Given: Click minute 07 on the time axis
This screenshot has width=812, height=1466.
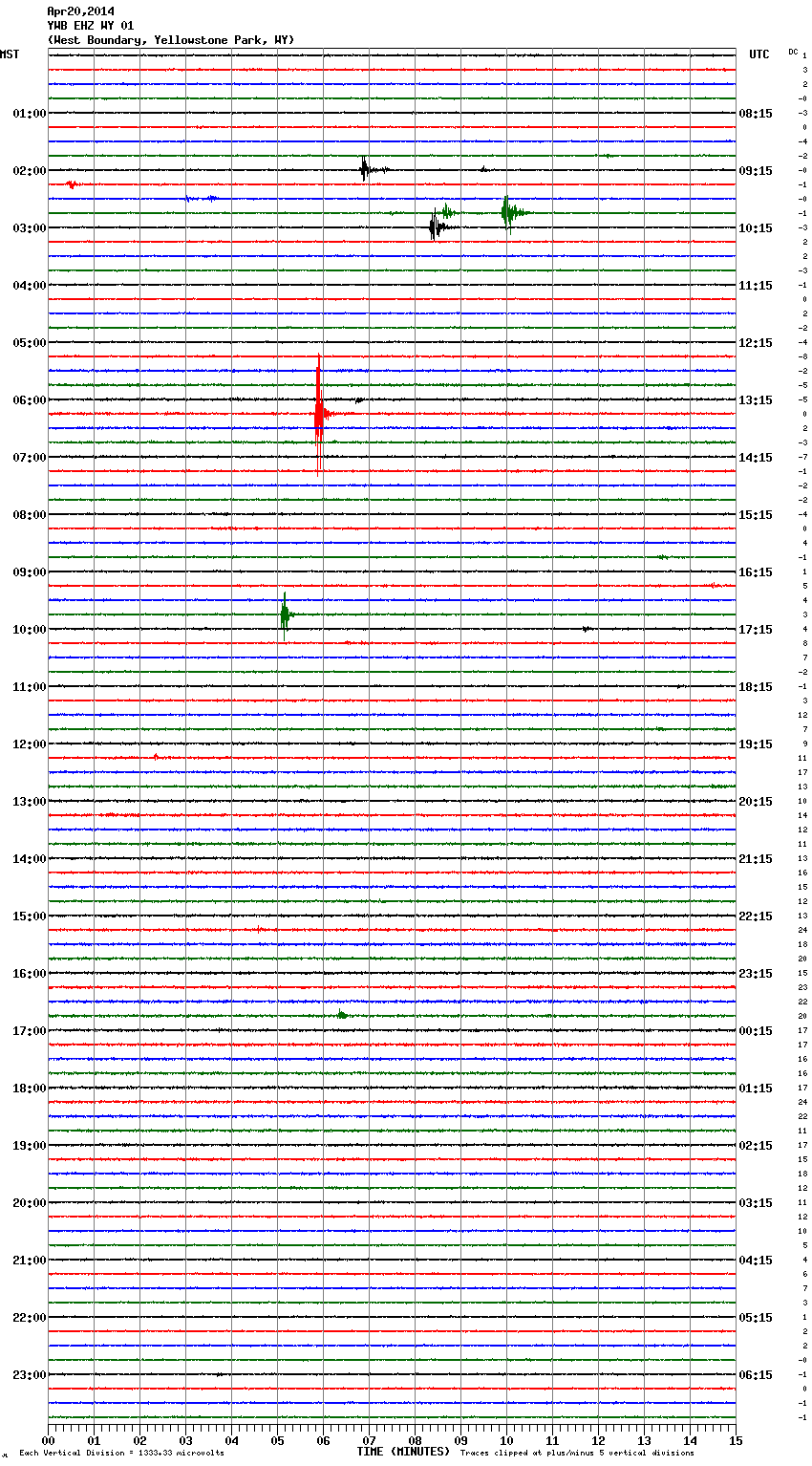Looking at the screenshot, I should pyautogui.click(x=369, y=1440).
